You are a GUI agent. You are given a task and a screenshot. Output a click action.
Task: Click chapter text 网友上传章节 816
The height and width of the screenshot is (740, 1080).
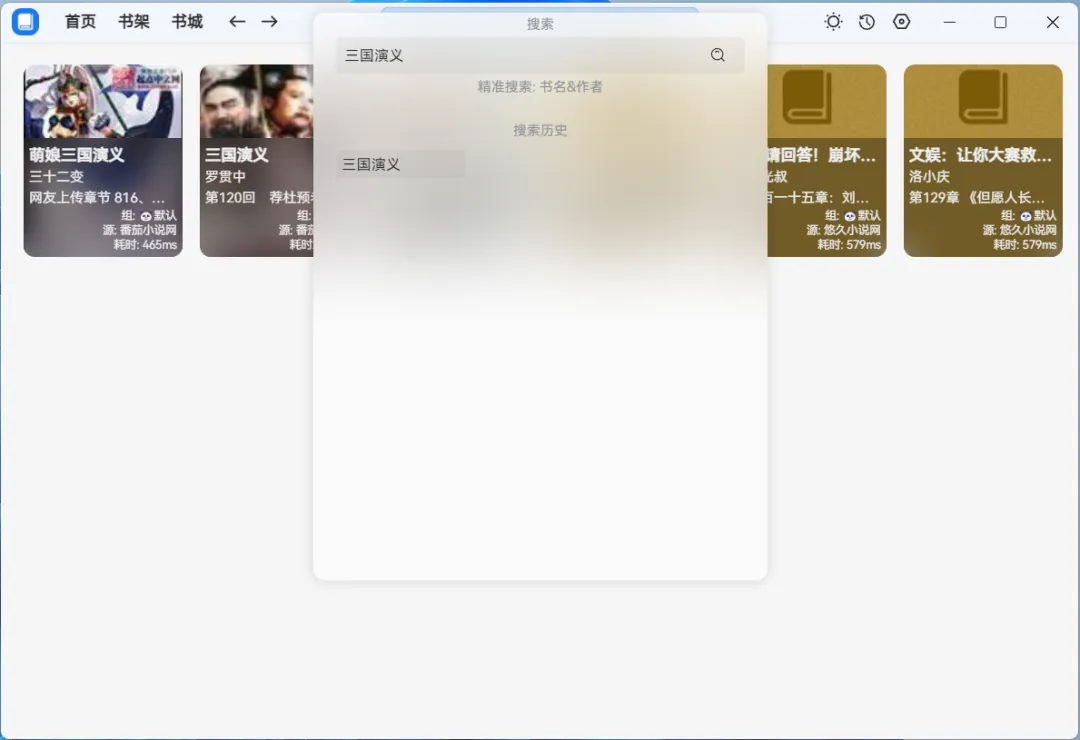coord(96,198)
